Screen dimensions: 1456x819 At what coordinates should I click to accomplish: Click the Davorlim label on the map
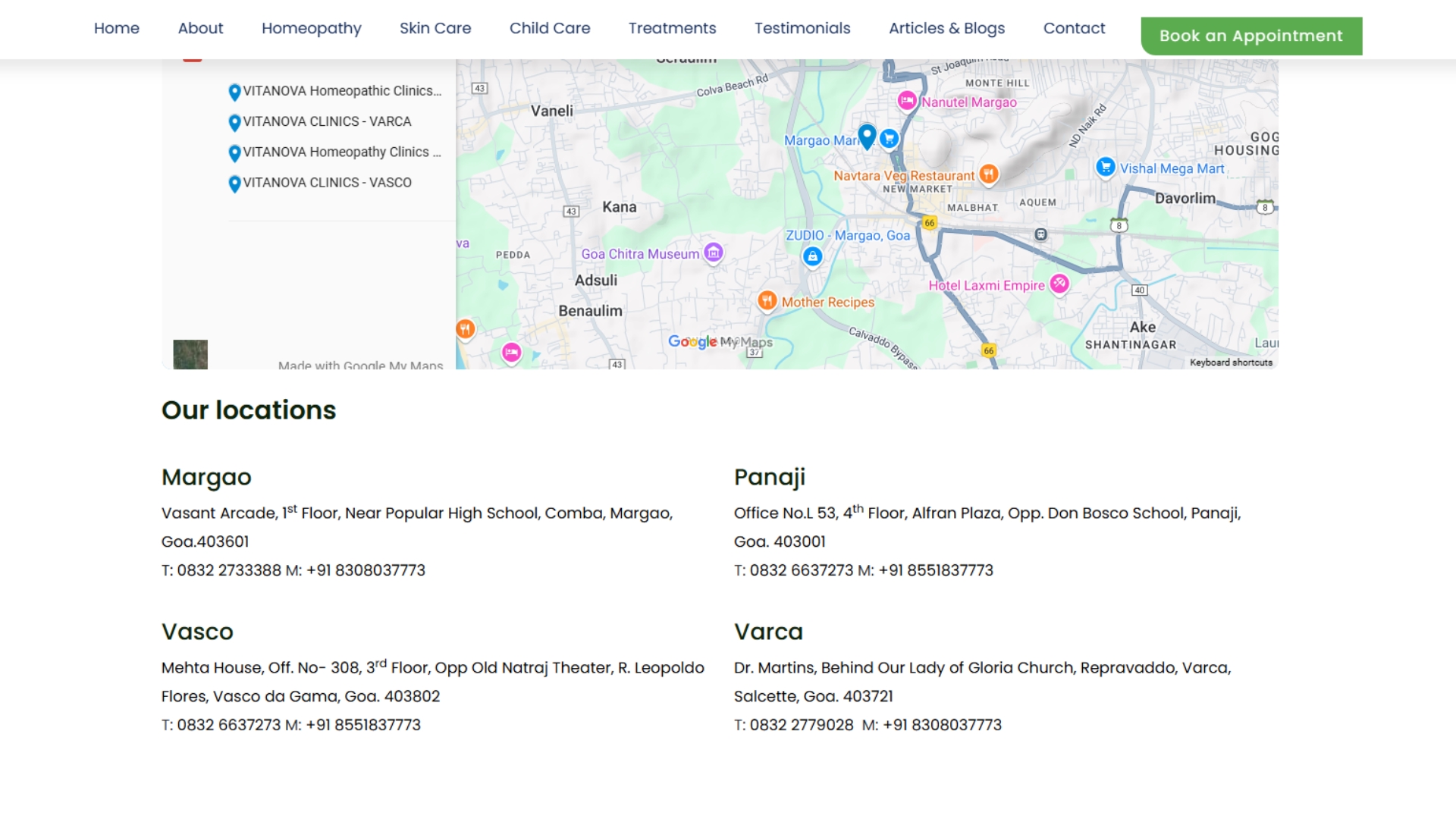tap(1185, 198)
